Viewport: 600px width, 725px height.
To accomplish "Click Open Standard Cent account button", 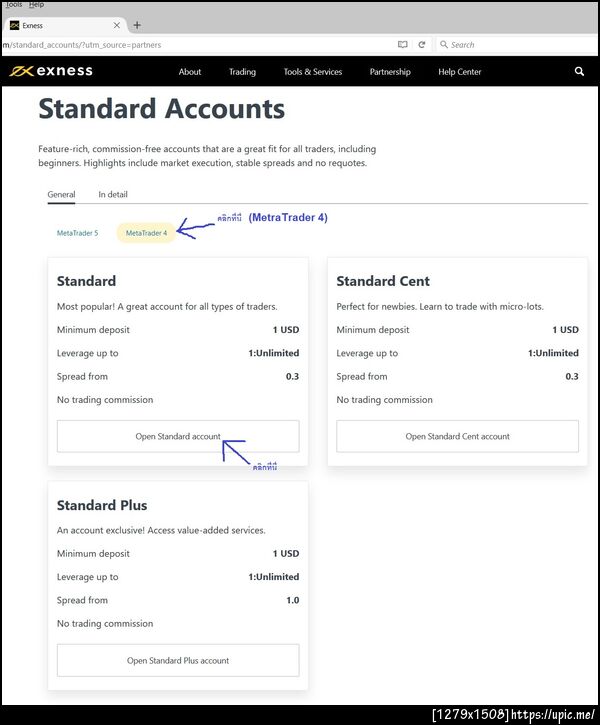I will 457,436.
